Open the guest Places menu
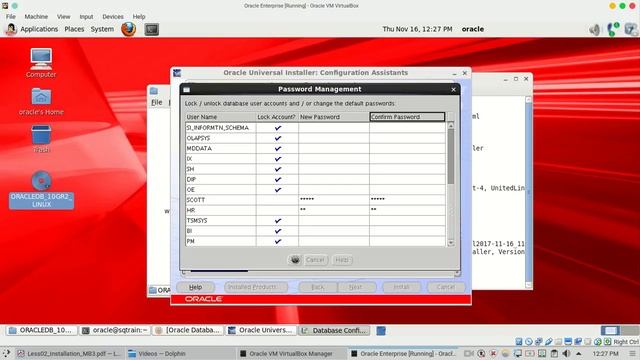Image resolution: width=640 pixels, height=360 pixels. [x=74, y=29]
